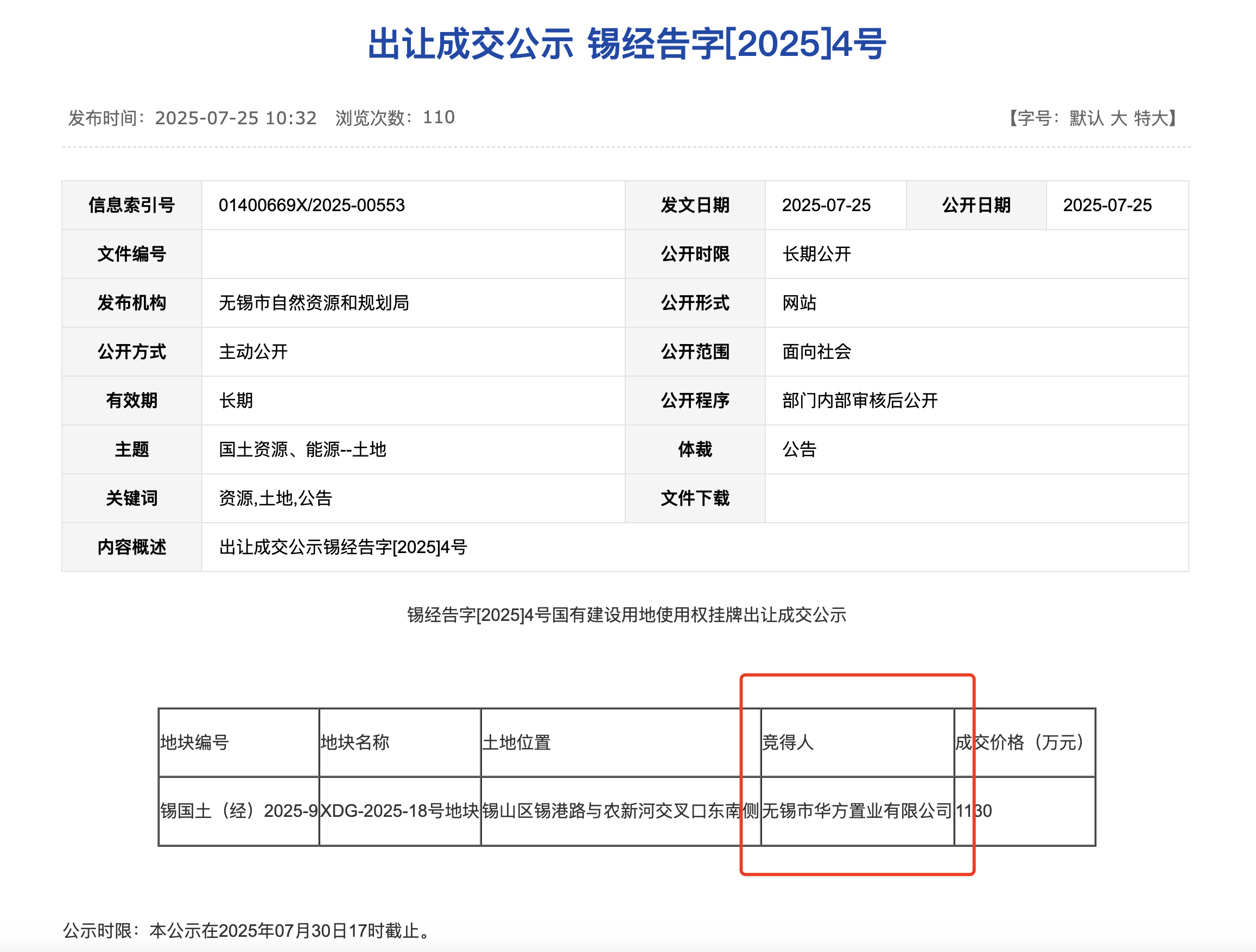Click the 土地位置 column header
This screenshot has height=952, width=1256.
click(516, 742)
